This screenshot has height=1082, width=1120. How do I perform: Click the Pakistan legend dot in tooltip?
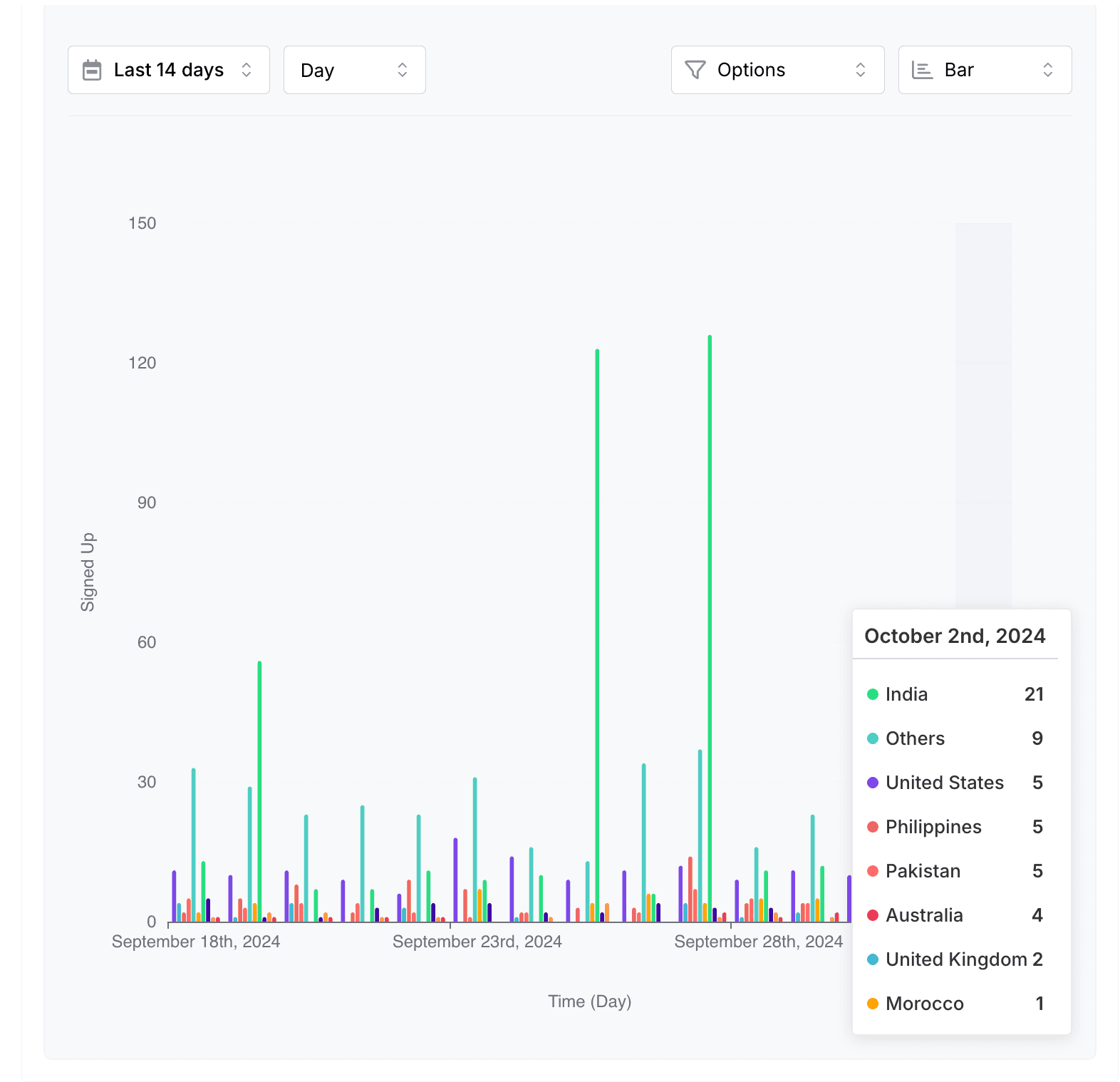[873, 871]
